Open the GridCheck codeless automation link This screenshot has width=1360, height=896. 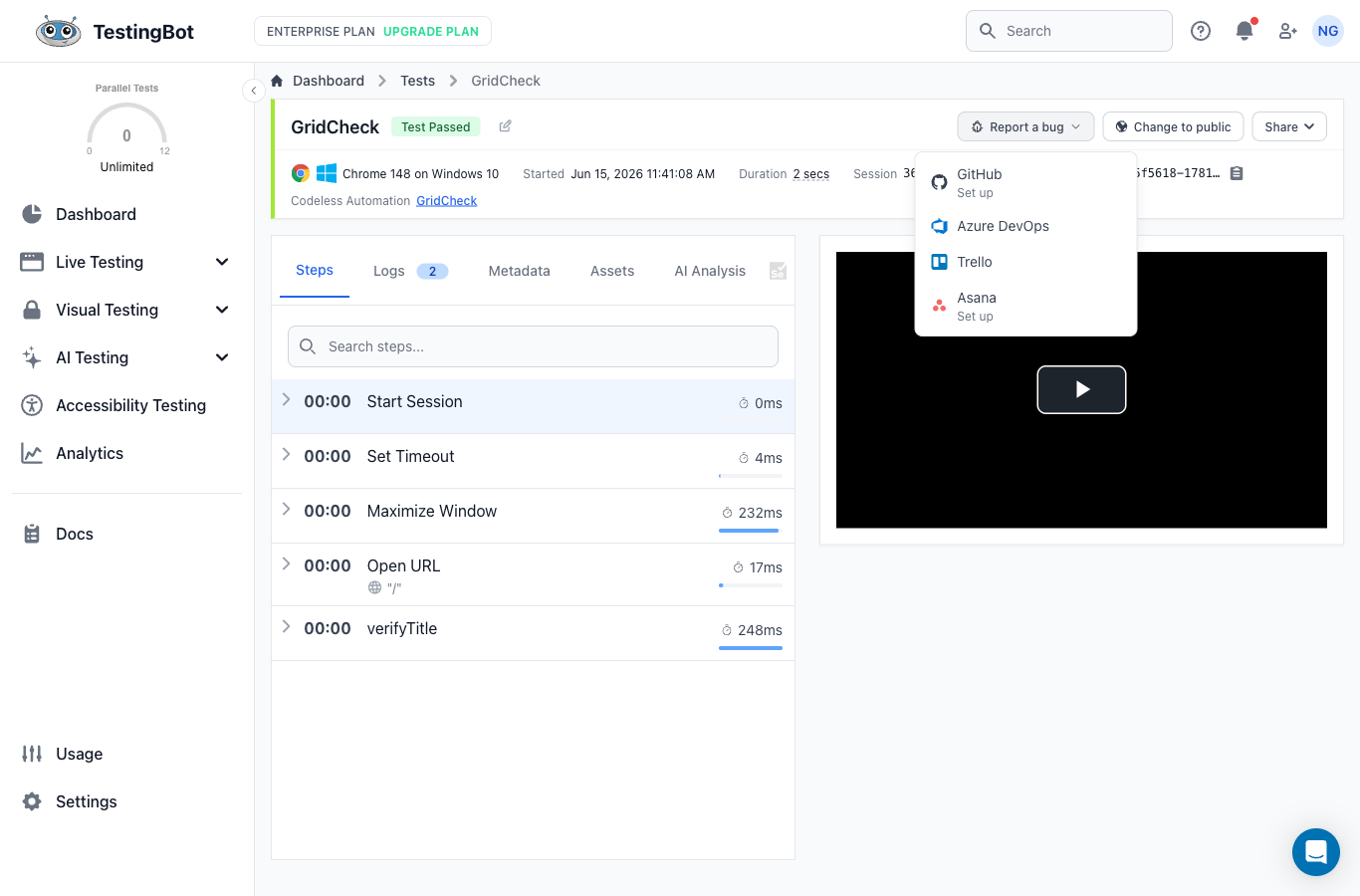446,201
